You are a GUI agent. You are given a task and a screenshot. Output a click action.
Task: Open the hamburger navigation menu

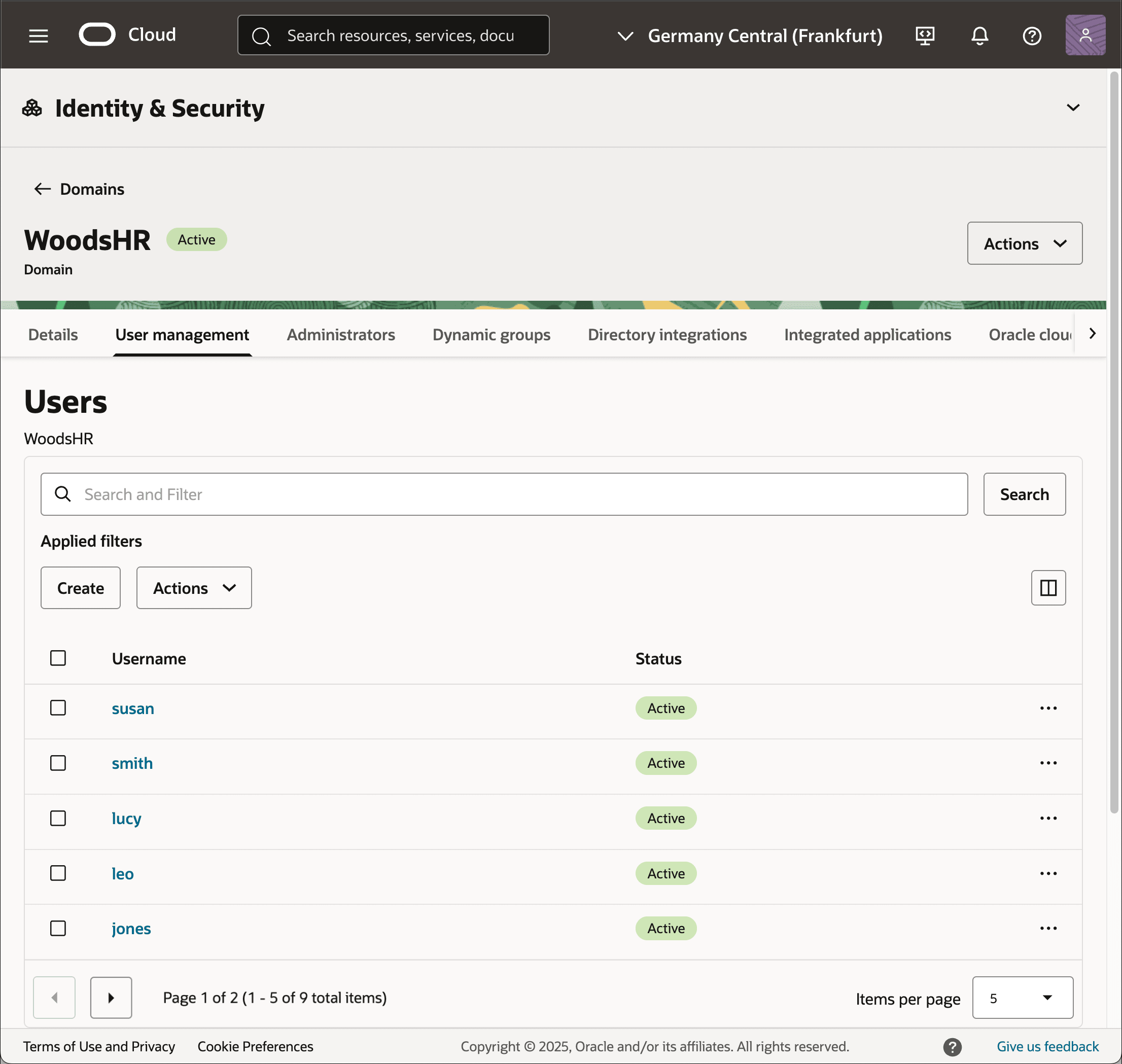tap(38, 36)
